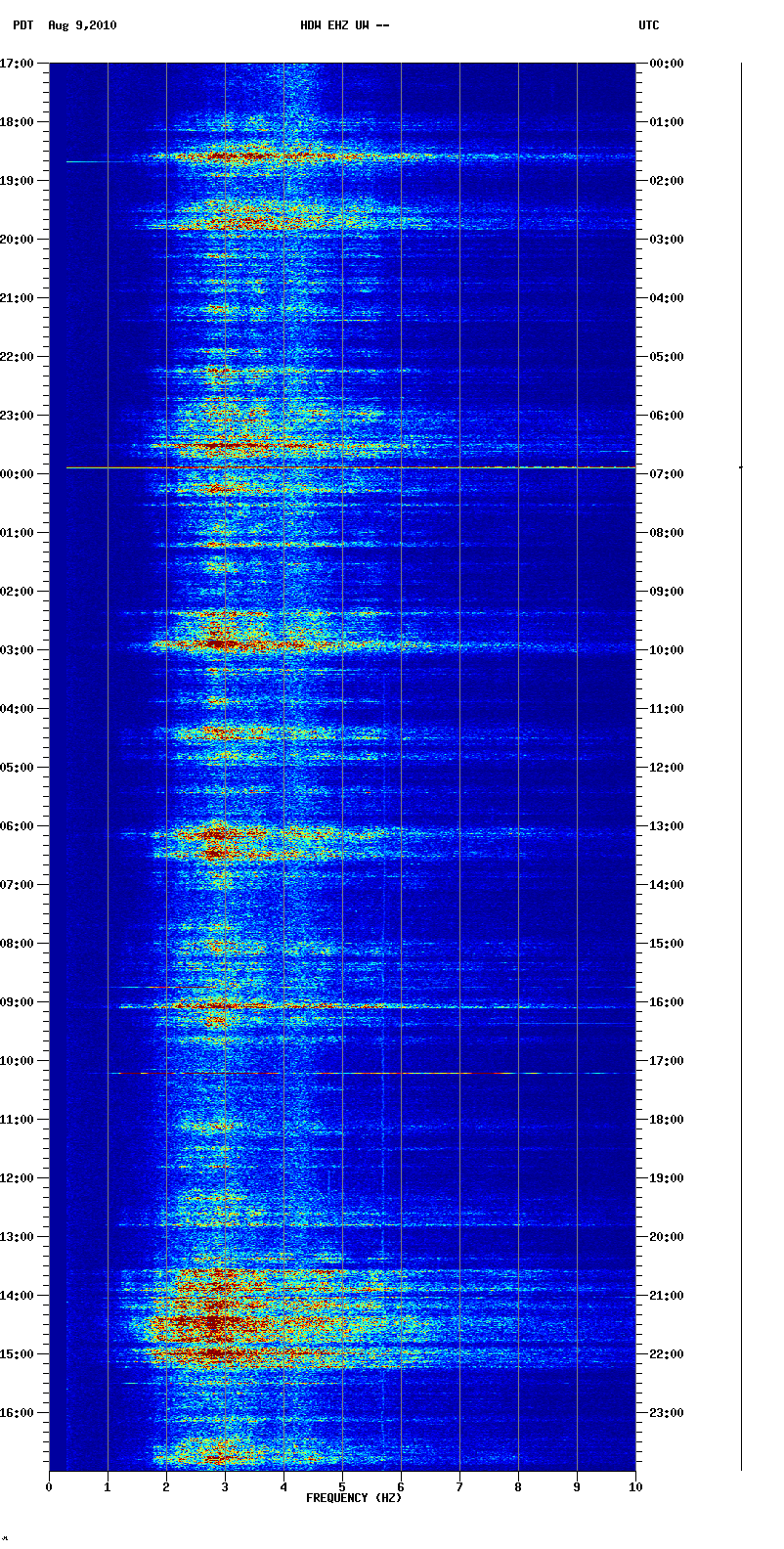784x1549 pixels.
Task: Click the 9 Hz frequency tick label
Action: 577,1487
